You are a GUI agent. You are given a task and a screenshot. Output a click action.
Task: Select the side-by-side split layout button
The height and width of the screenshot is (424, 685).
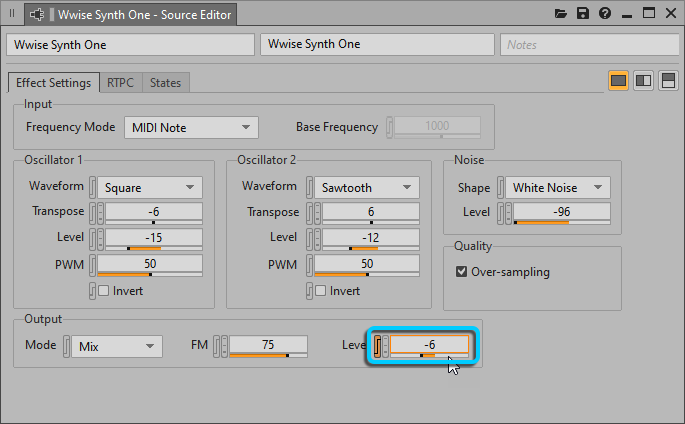(x=643, y=81)
